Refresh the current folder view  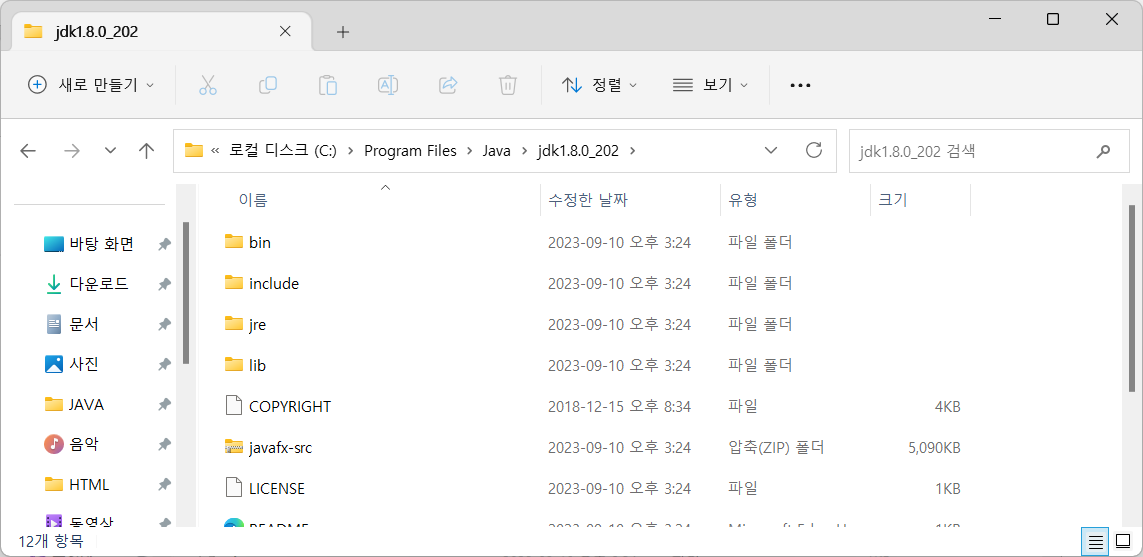point(814,150)
